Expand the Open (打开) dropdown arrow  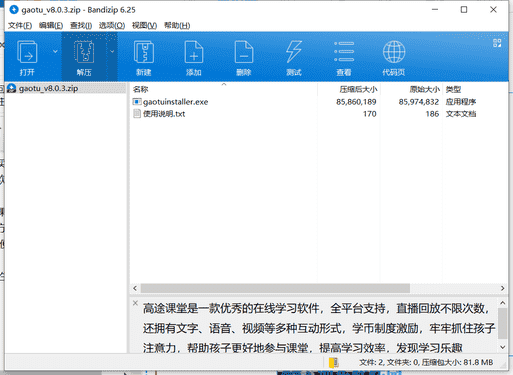tap(55, 52)
